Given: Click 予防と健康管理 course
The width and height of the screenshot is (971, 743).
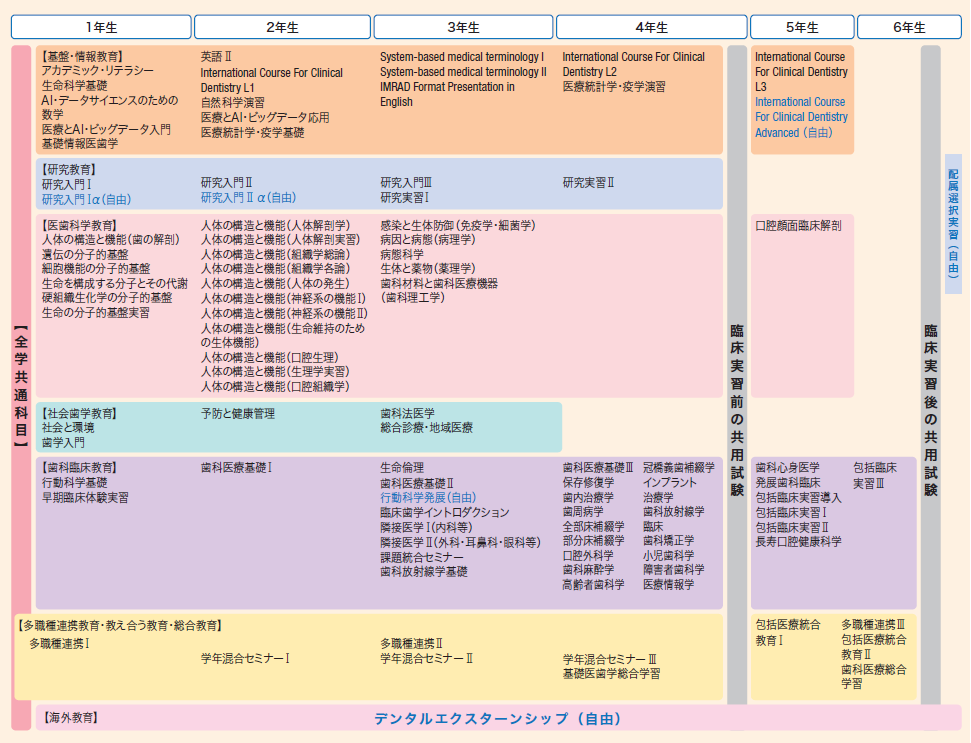Looking at the screenshot, I should pos(238,414).
